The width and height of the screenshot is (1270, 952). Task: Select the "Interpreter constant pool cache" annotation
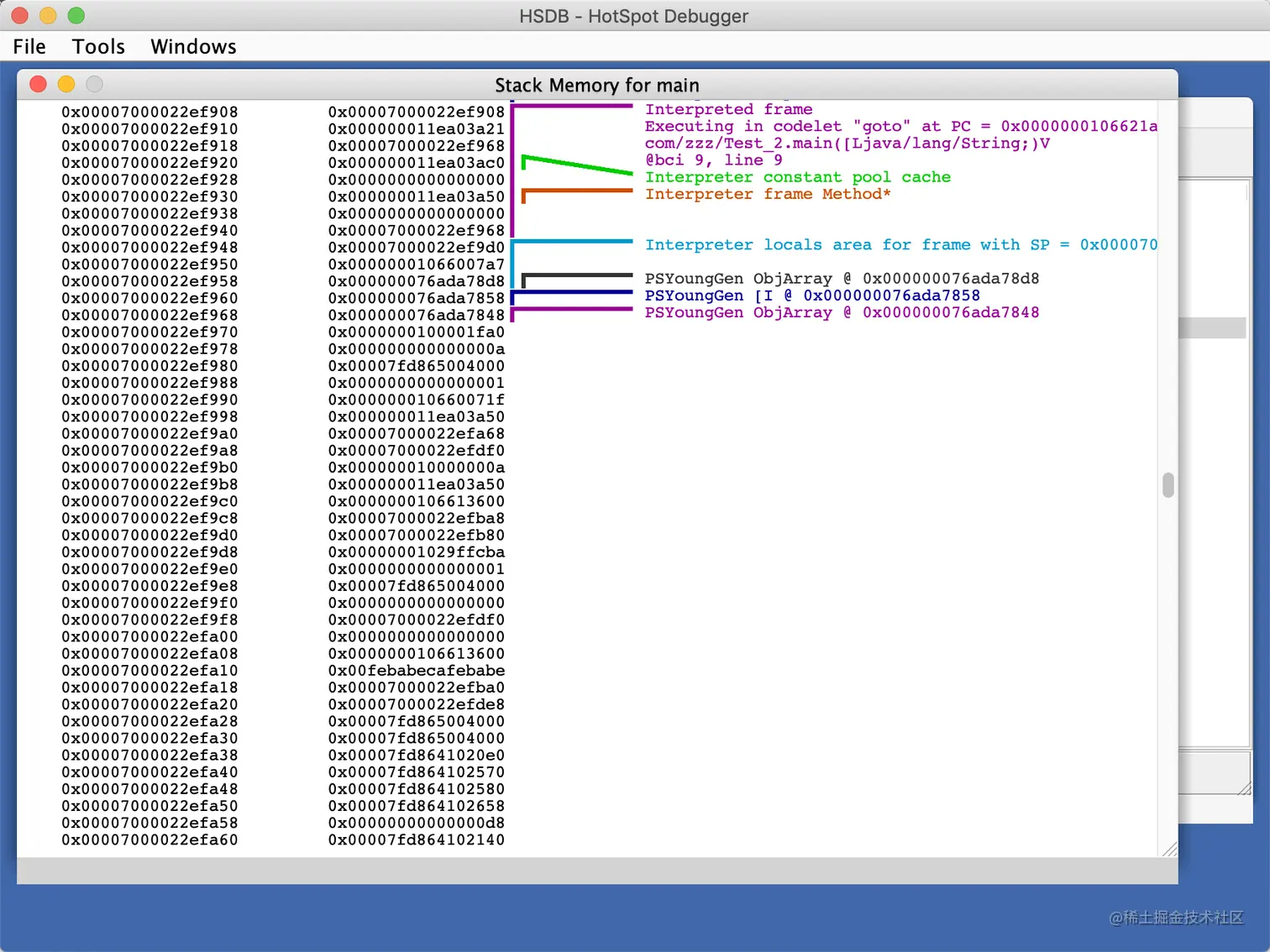797,177
